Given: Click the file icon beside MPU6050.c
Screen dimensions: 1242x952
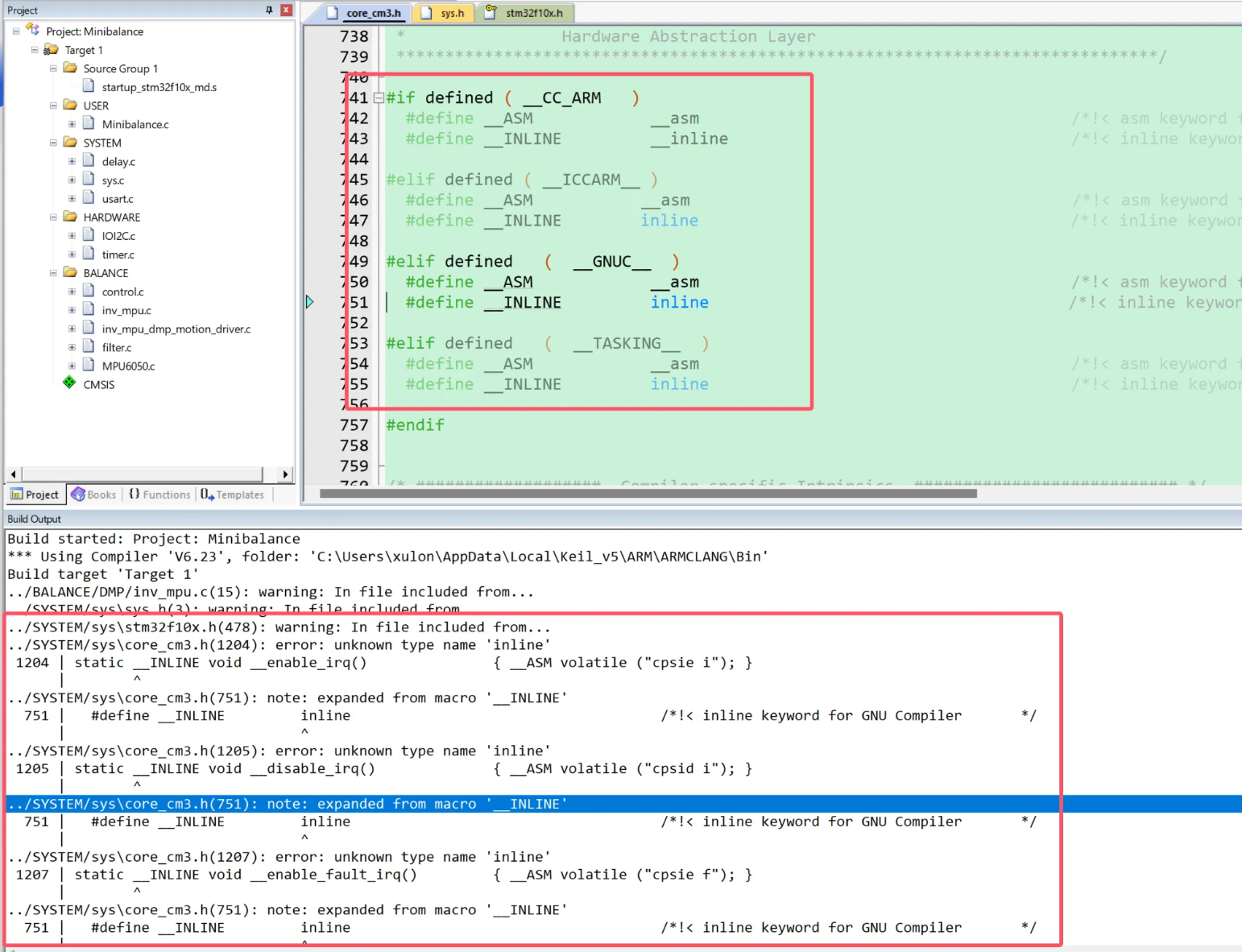Looking at the screenshot, I should 89,366.
